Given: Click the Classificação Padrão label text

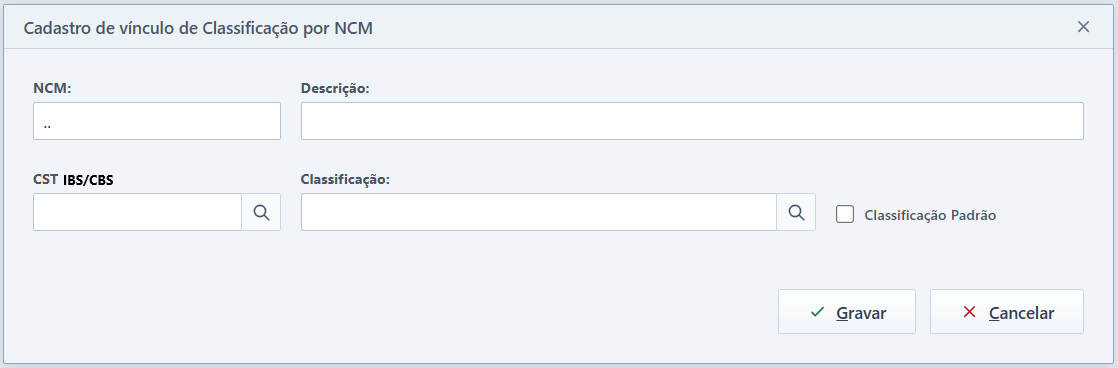Looking at the screenshot, I should tap(930, 215).
